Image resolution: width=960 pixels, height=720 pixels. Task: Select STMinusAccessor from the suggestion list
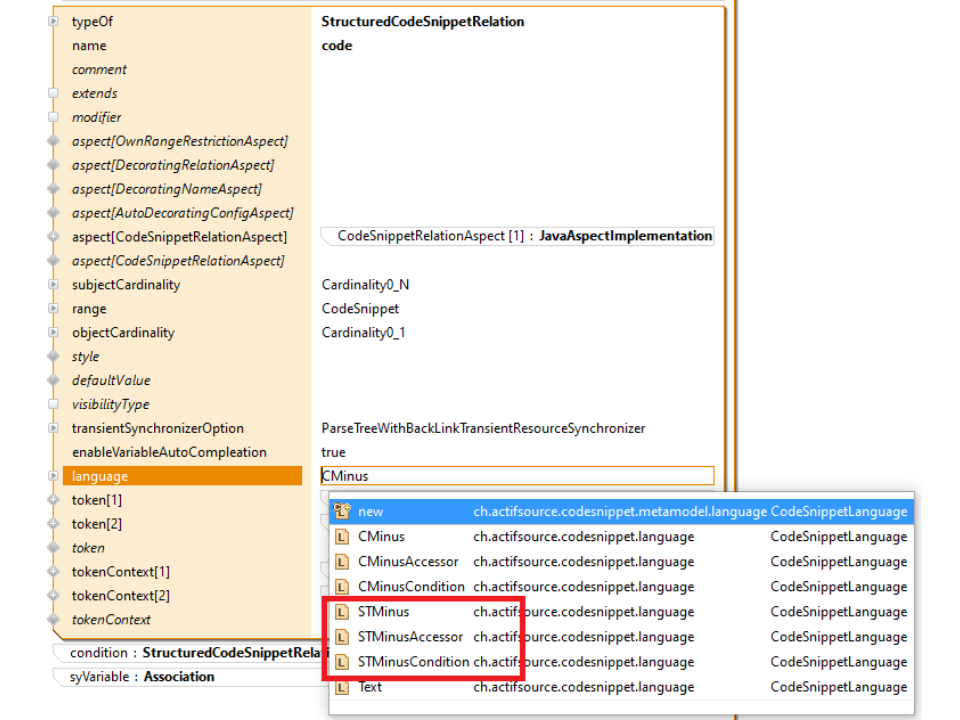click(410, 637)
